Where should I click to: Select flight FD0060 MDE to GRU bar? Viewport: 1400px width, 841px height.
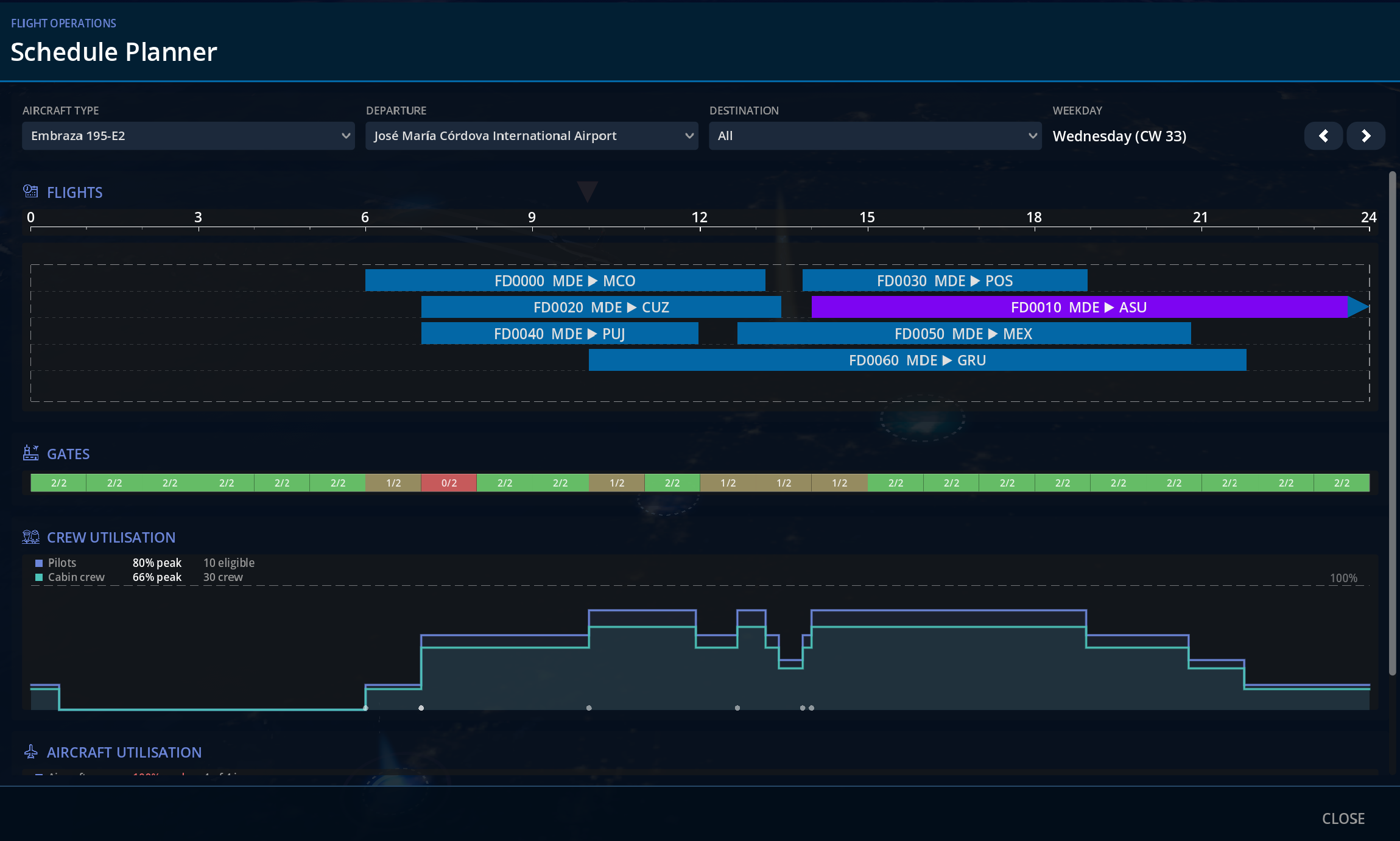click(x=917, y=360)
